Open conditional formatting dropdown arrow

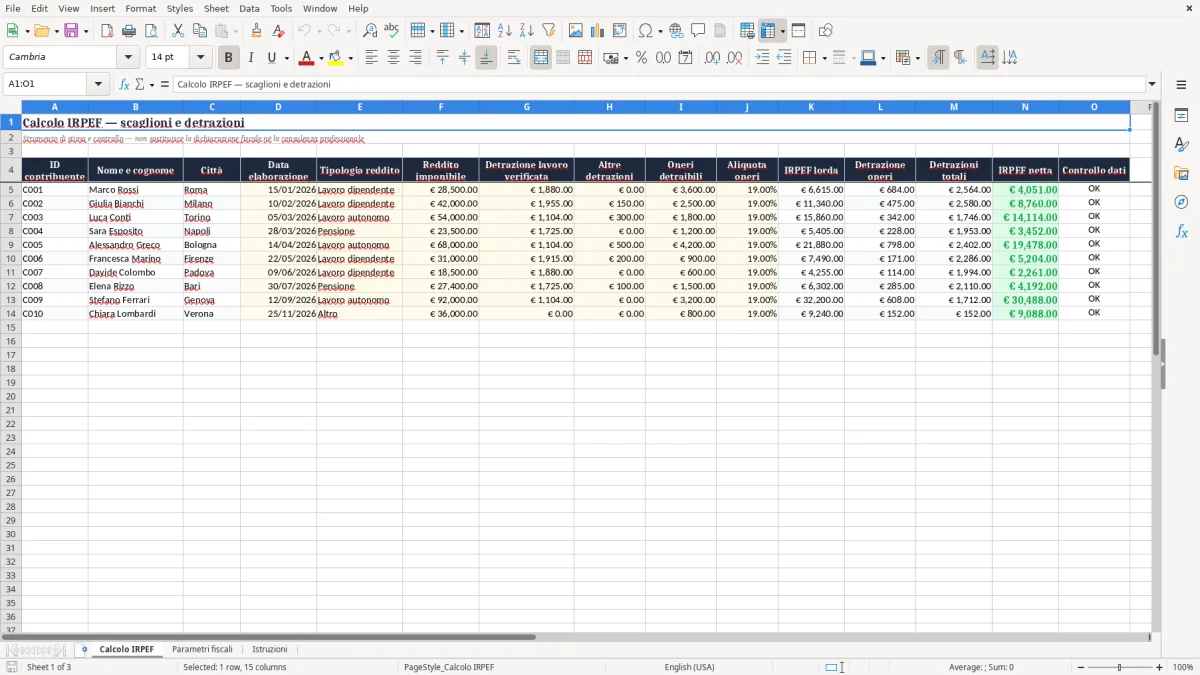(x=917, y=58)
